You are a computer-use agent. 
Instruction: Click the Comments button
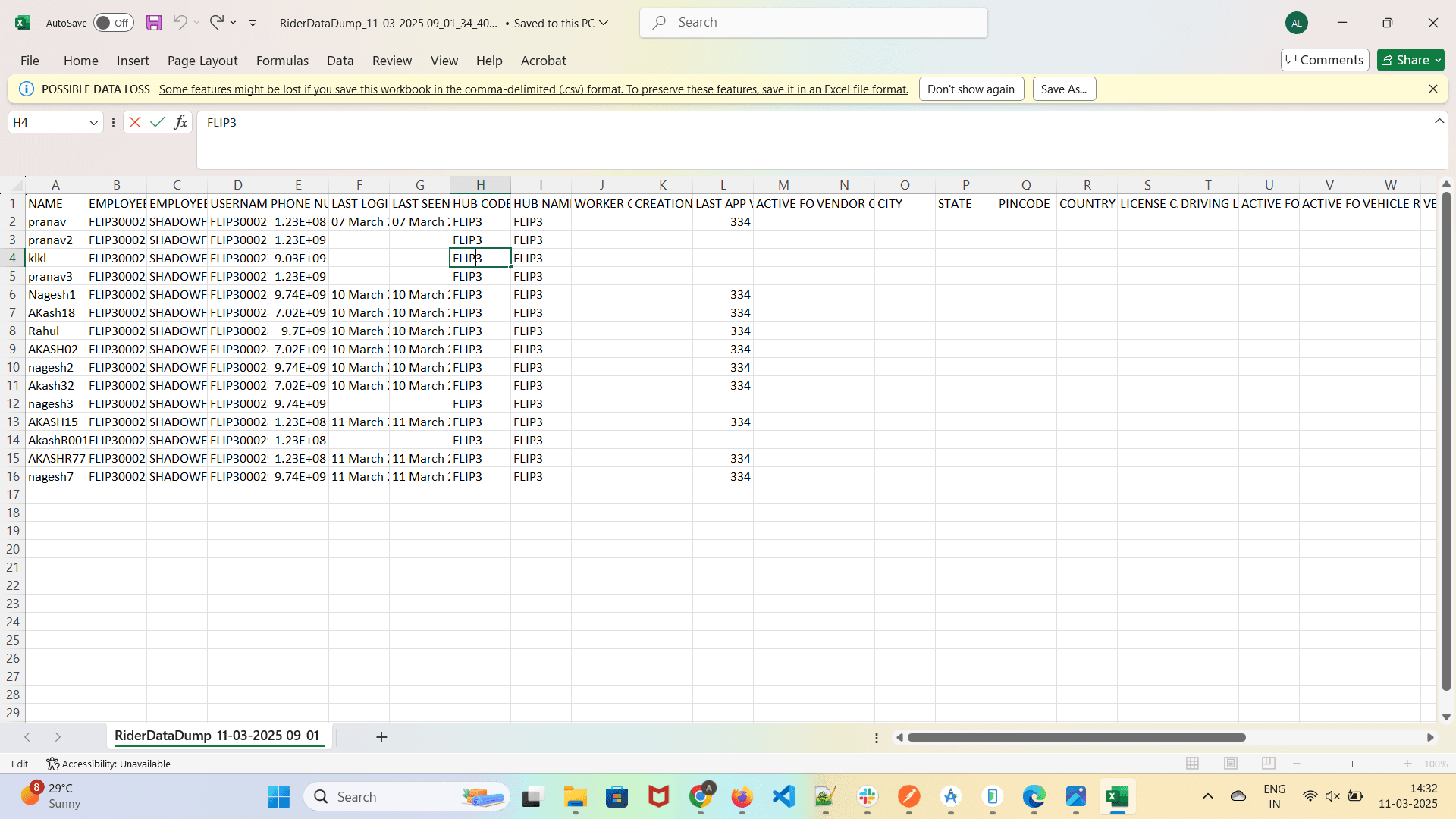(1325, 60)
